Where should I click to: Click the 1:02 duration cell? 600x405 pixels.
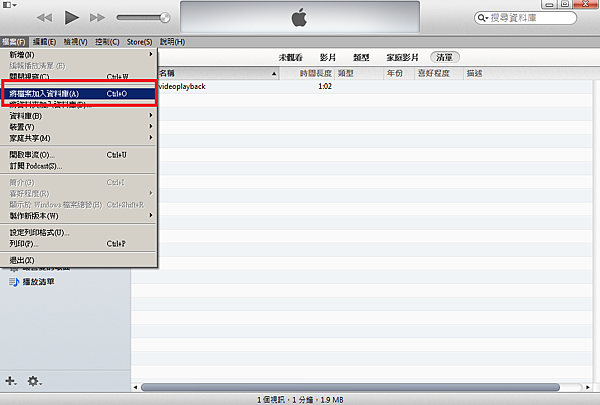pos(325,87)
